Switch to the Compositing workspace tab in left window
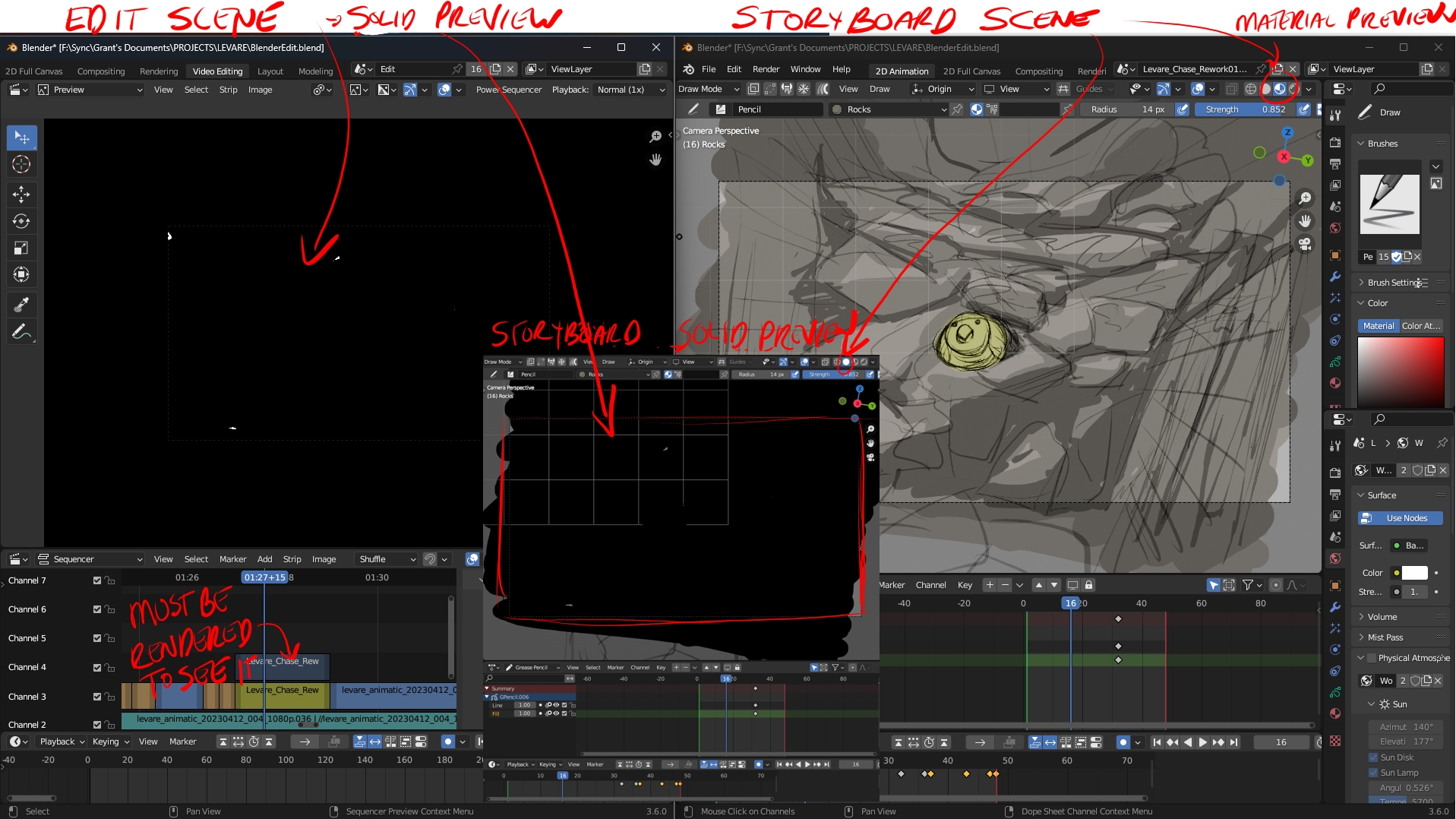The width and height of the screenshot is (1456, 819). click(x=101, y=71)
